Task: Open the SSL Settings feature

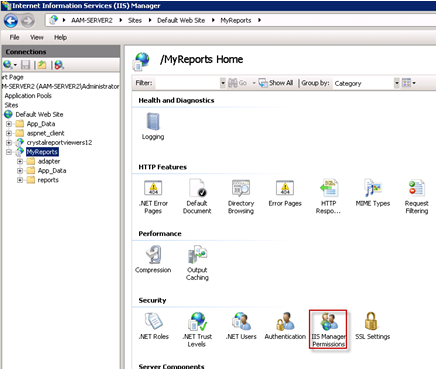Action: click(x=372, y=326)
